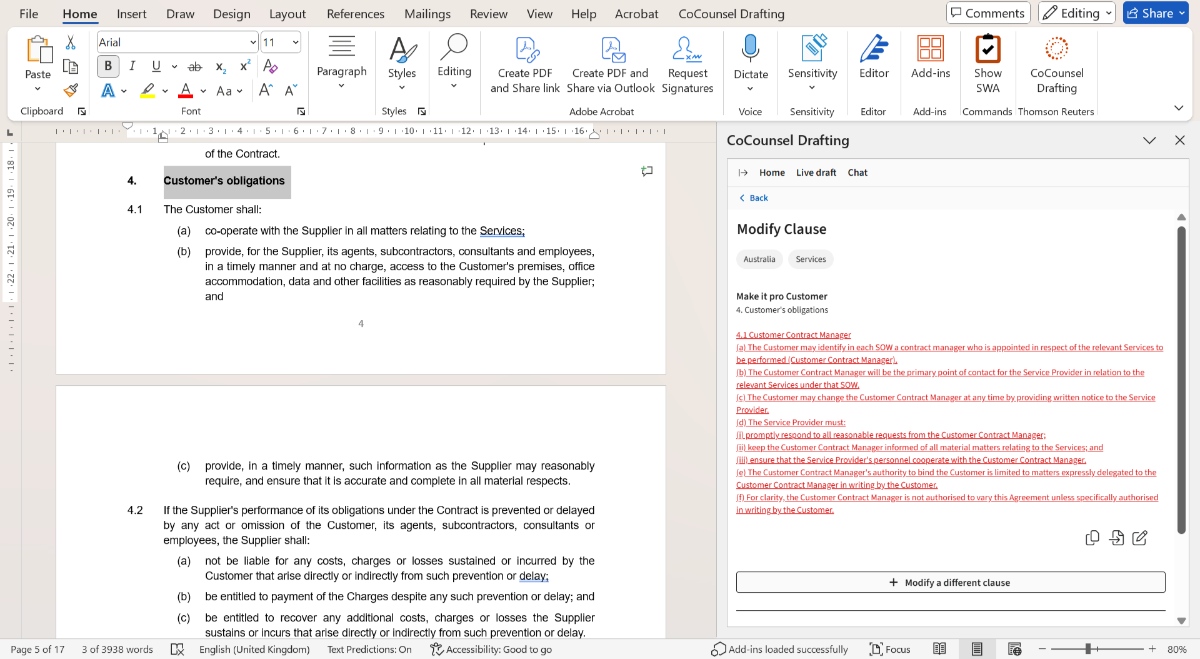Open the Live draft tab in CoCounsel
The image size is (1200, 659).
[816, 172]
